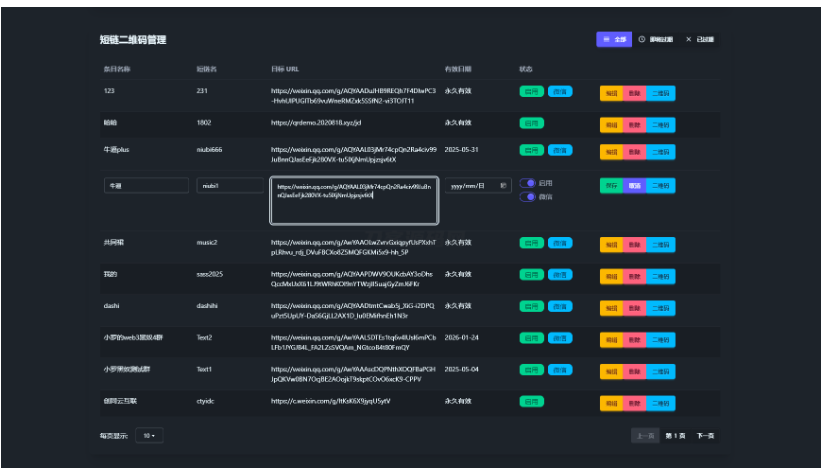Switch to the 即将过期 tab with clock icon

(653, 39)
